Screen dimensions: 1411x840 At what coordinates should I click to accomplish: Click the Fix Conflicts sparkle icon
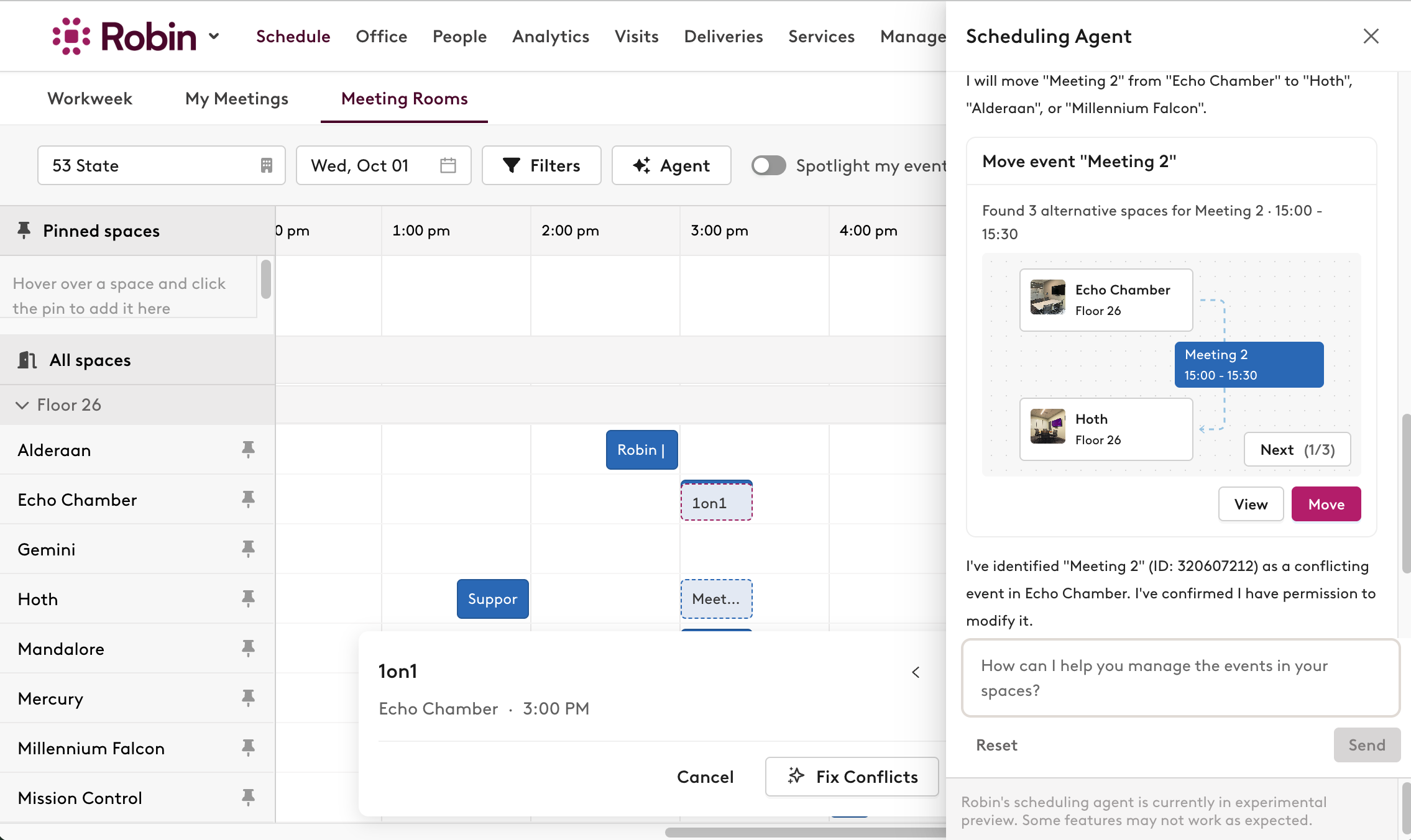[x=796, y=776]
